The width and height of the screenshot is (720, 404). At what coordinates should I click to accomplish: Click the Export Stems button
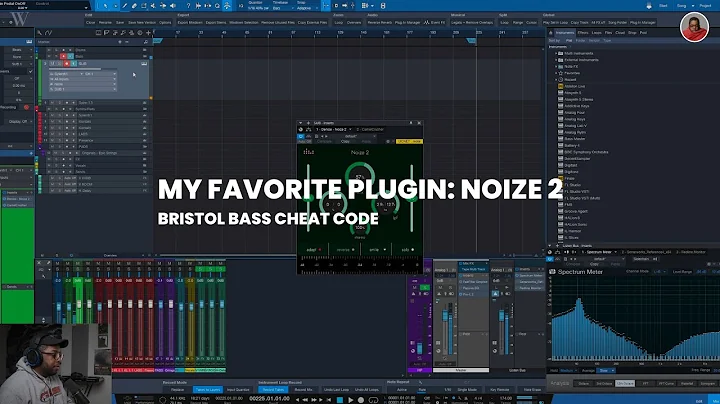pos(215,22)
